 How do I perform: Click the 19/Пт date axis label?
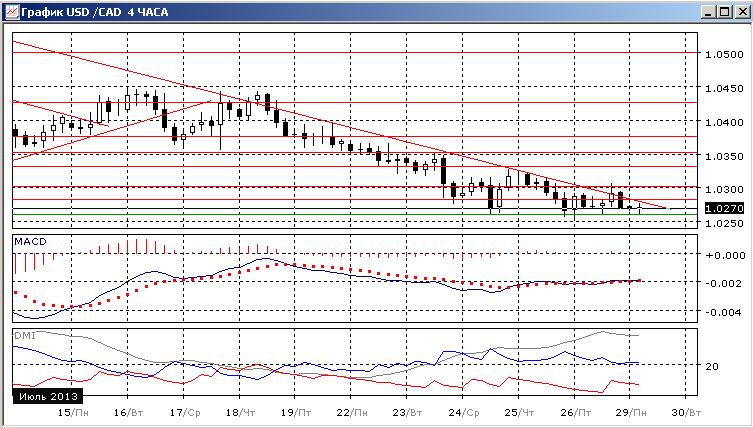(296, 413)
